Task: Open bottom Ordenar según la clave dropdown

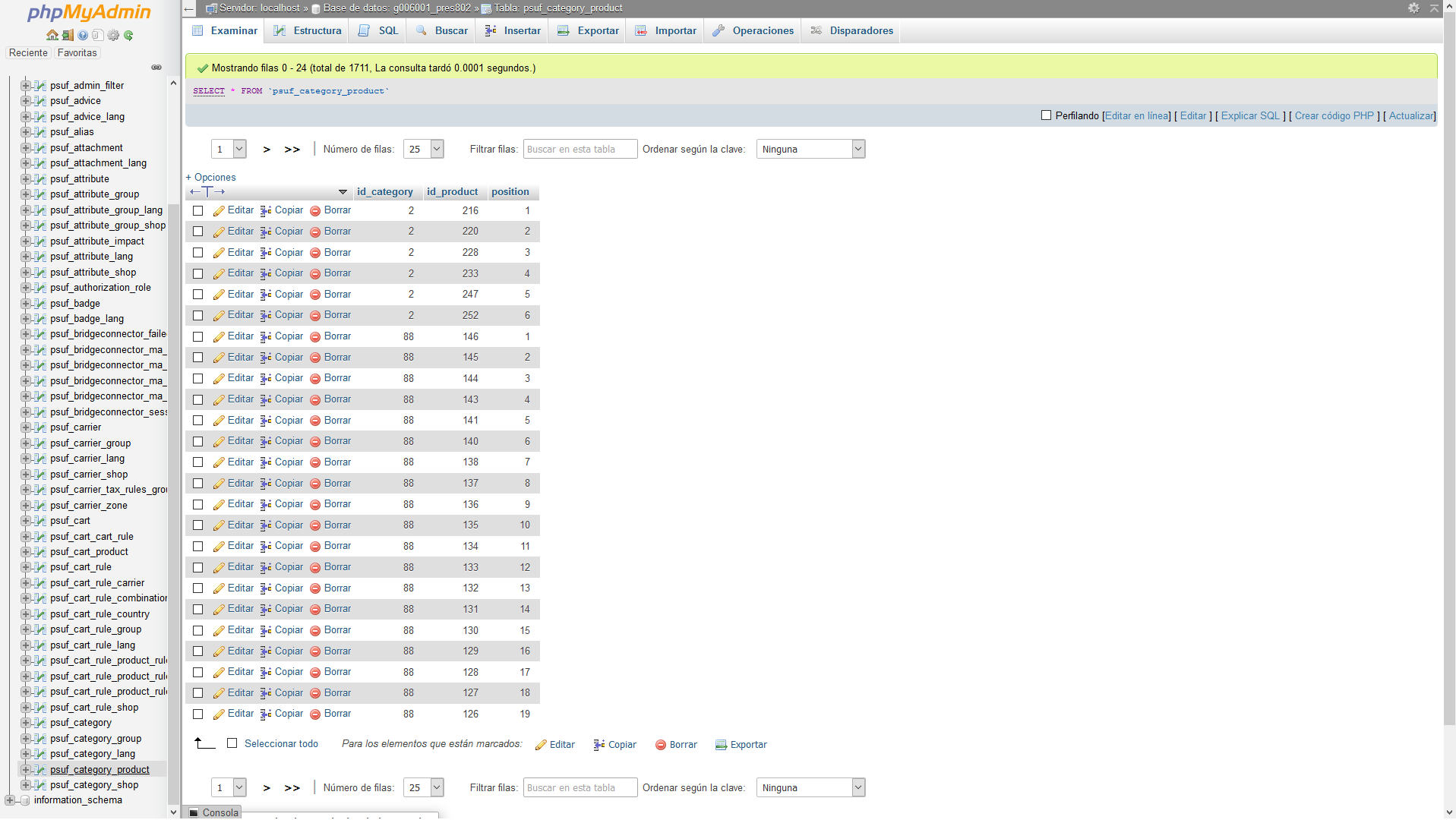Action: [810, 788]
